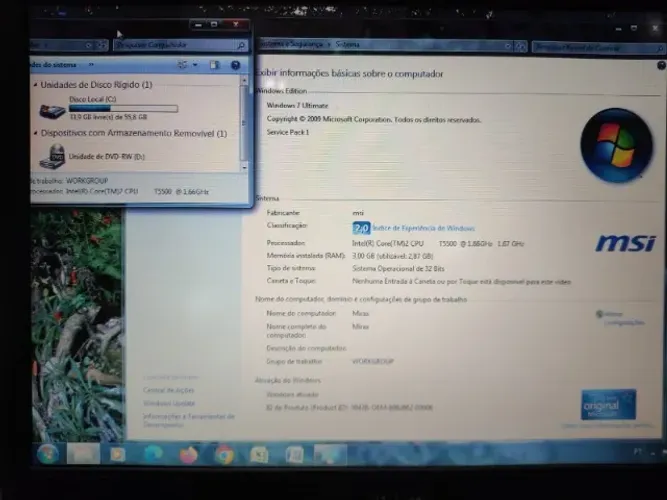Click Propriedades do sistema toolbar button
The image size is (667, 500).
(x=54, y=65)
